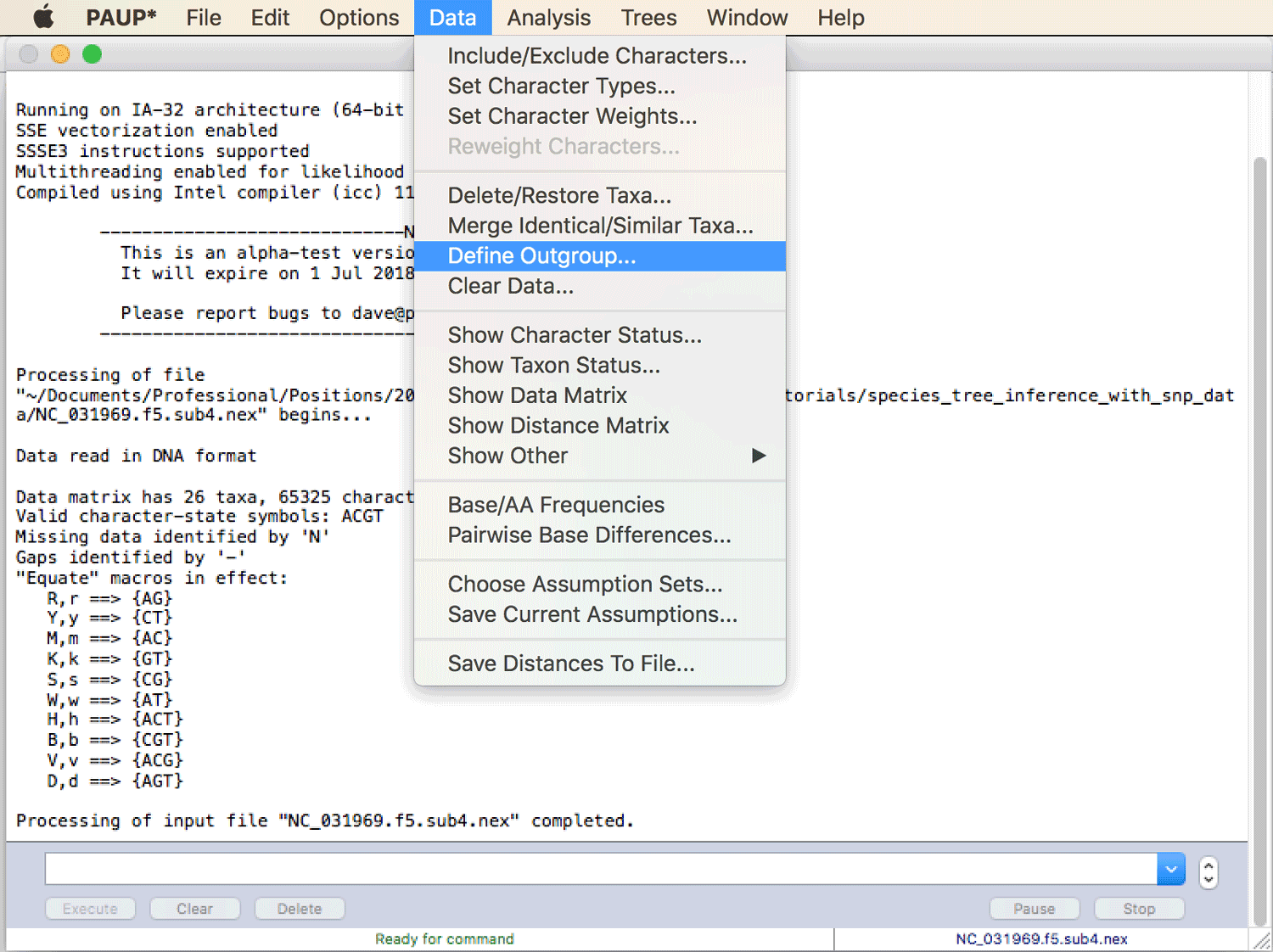Open the Trees menu
The image size is (1273, 952).
click(648, 17)
